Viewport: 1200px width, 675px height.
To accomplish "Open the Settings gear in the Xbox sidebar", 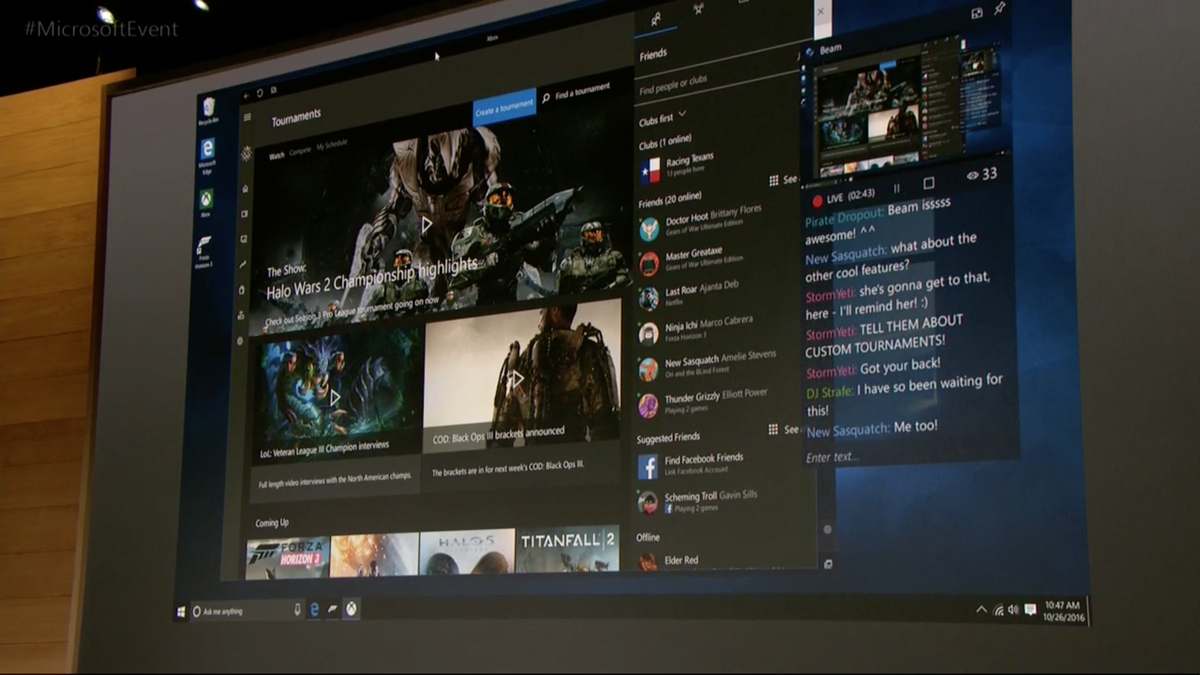I will [240, 340].
